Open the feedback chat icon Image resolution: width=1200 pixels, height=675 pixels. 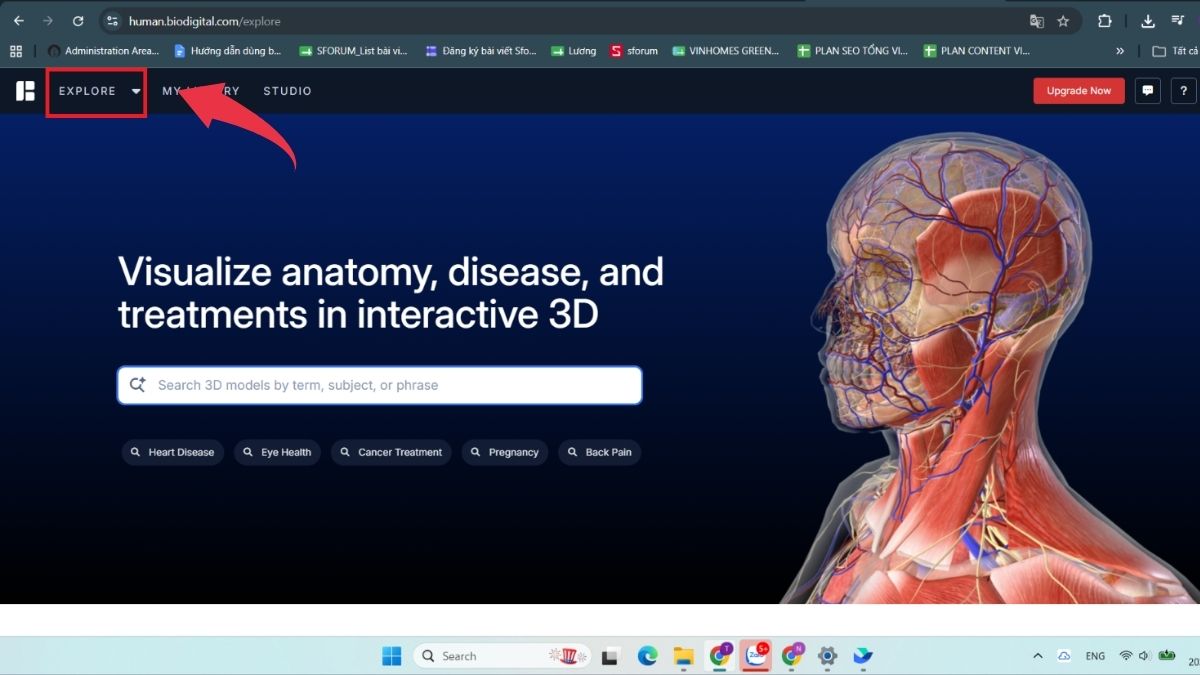(1148, 91)
